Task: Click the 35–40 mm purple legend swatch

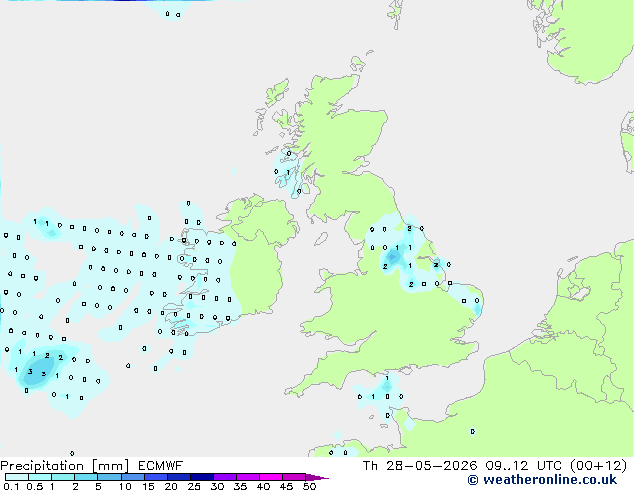Action: coord(248,477)
